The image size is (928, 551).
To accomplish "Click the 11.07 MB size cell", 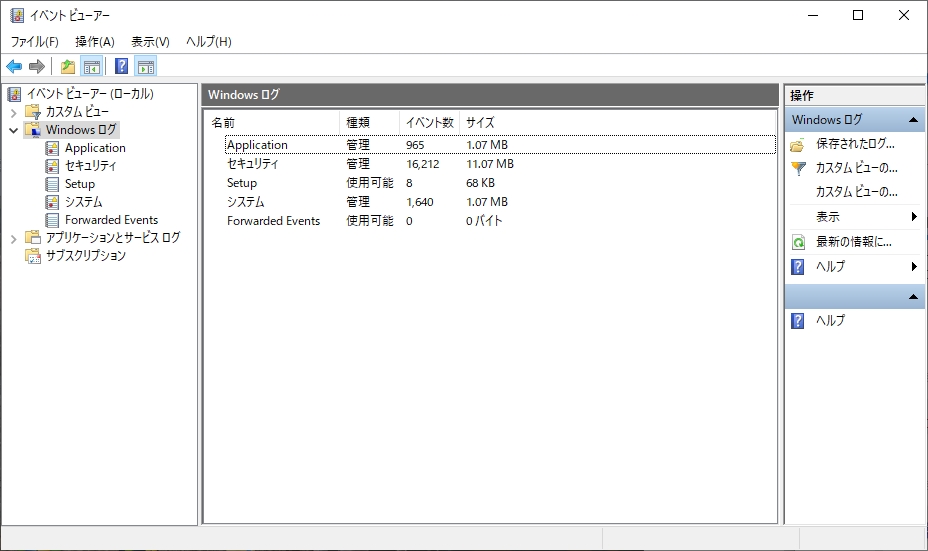I will pyautogui.click(x=490, y=164).
